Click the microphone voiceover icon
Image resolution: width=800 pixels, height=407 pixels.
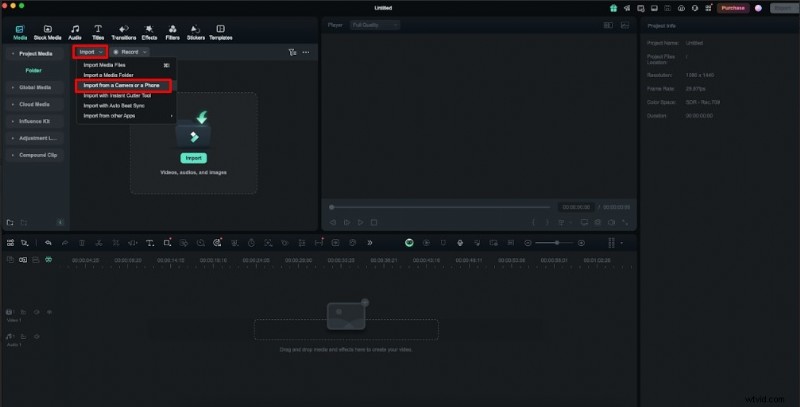click(x=460, y=243)
